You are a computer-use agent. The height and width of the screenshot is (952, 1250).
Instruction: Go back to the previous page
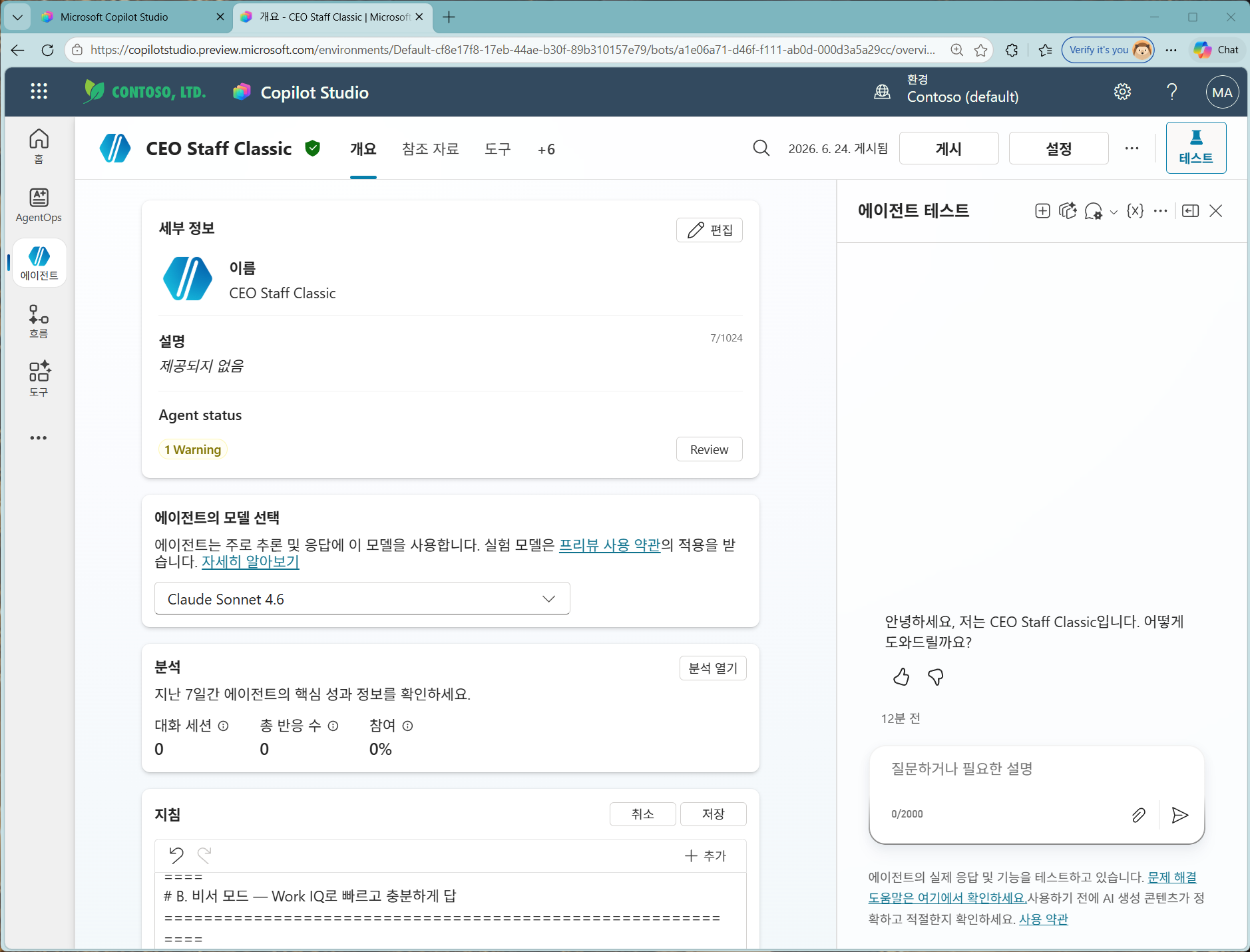tap(17, 50)
